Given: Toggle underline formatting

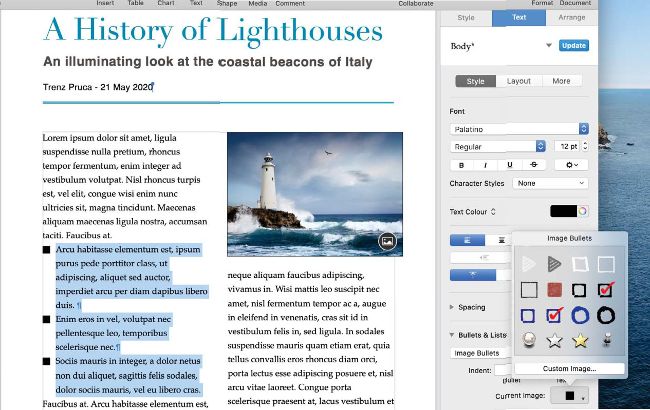Looking at the screenshot, I should (x=510, y=165).
